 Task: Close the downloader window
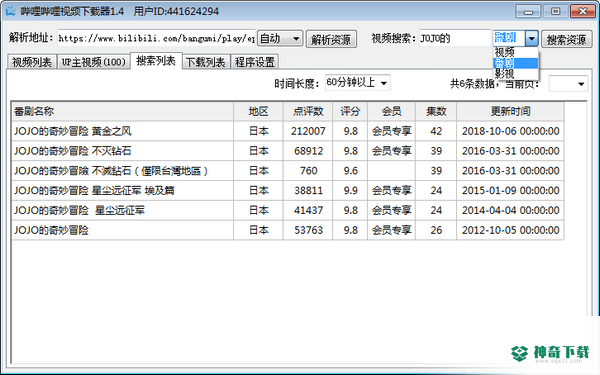click(583, 11)
